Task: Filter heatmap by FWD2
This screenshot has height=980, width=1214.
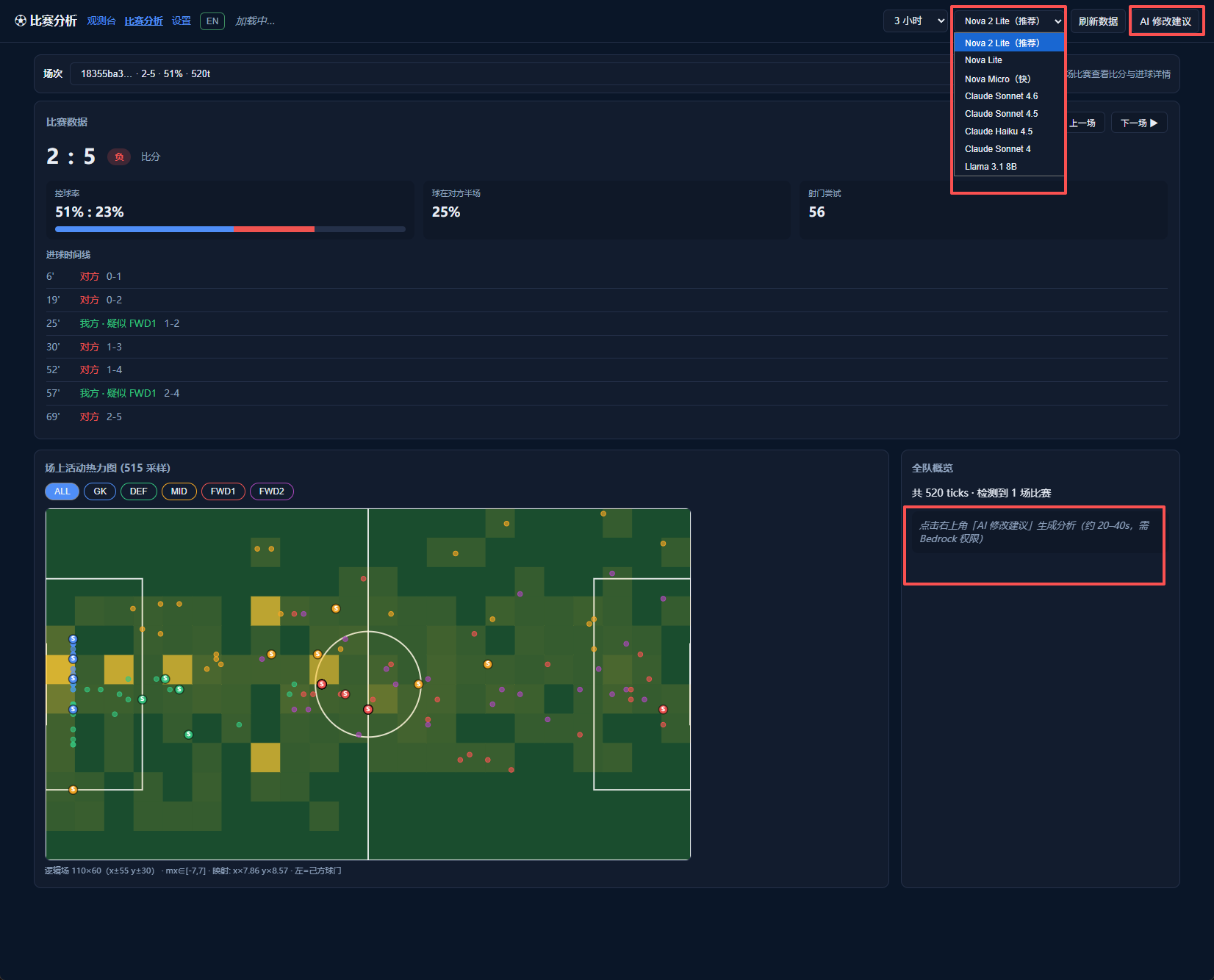Action: pyautogui.click(x=272, y=491)
